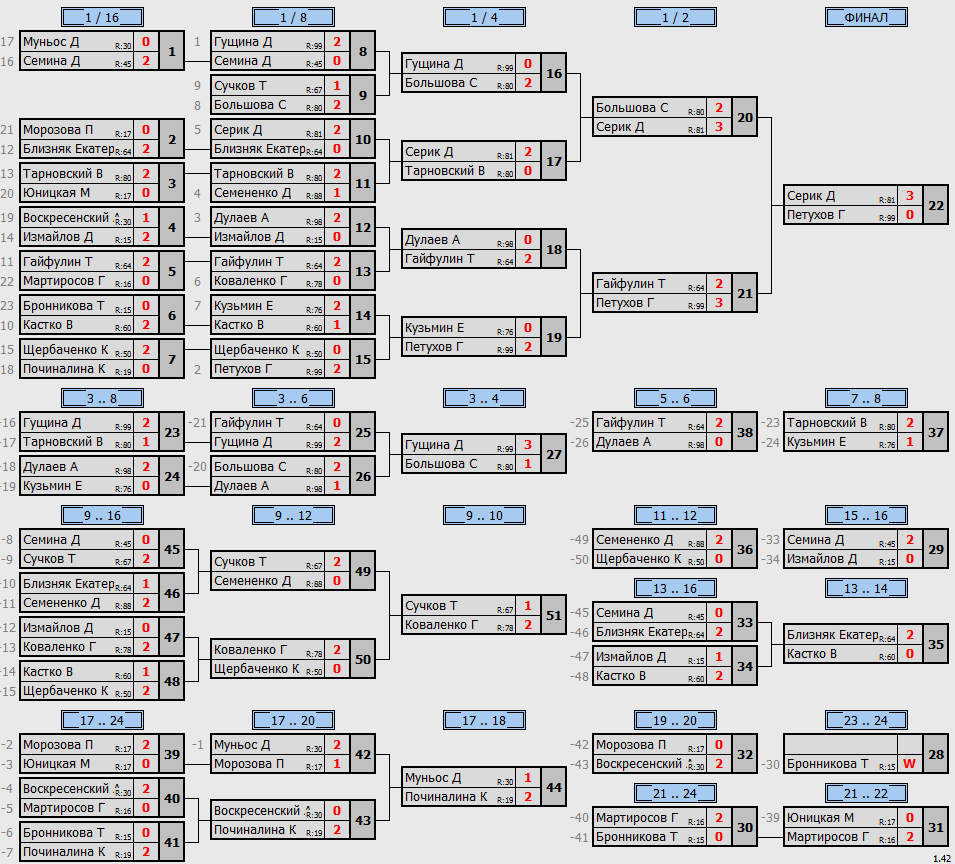Click score 3 for Серик Д in final
The image size is (955, 864).
coord(909,196)
